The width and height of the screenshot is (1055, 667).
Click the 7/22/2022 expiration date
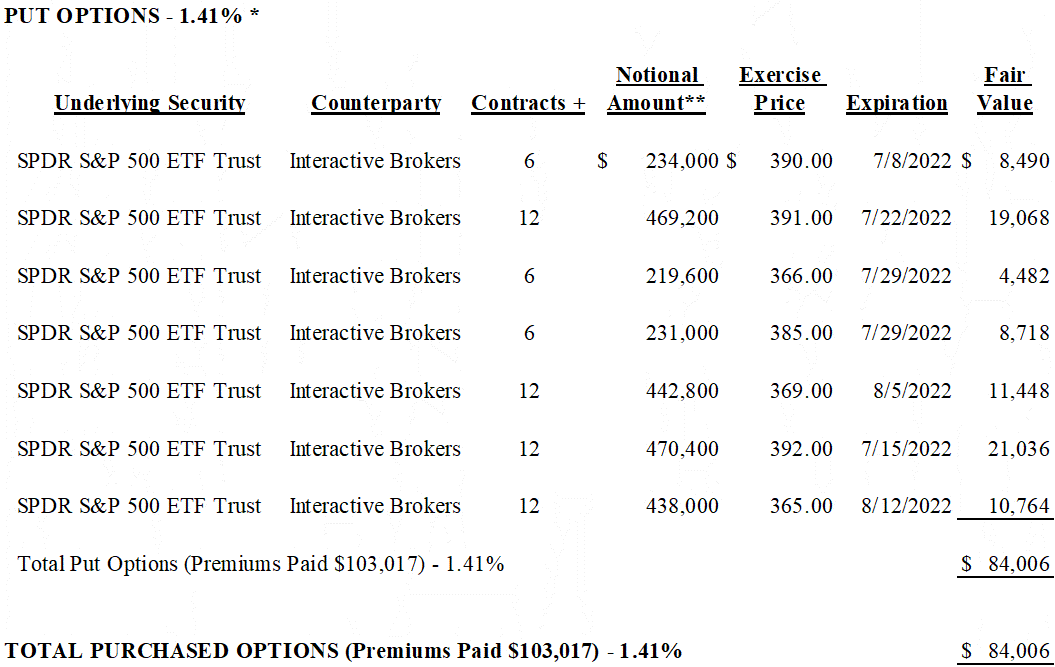(x=905, y=218)
